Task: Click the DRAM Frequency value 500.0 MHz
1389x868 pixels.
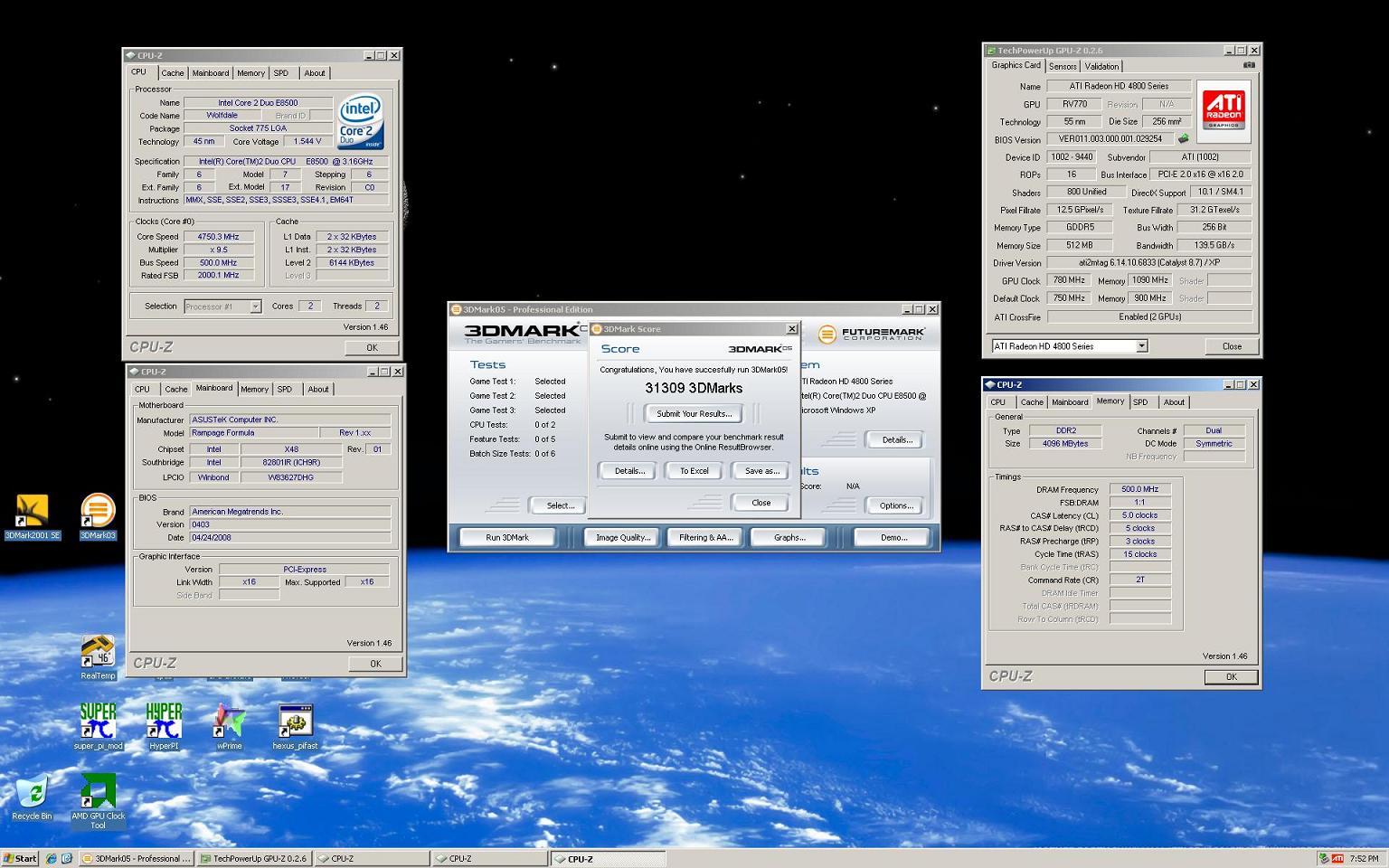Action: tap(1139, 489)
